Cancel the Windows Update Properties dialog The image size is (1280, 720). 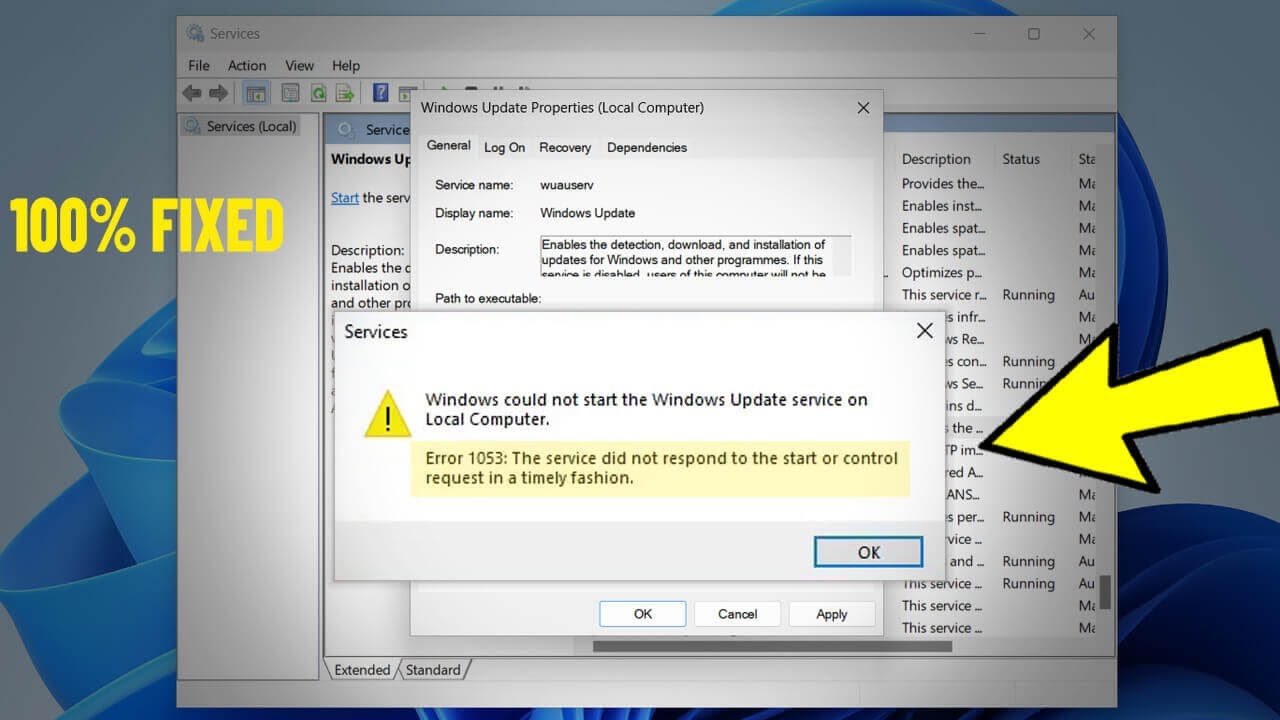click(x=738, y=614)
